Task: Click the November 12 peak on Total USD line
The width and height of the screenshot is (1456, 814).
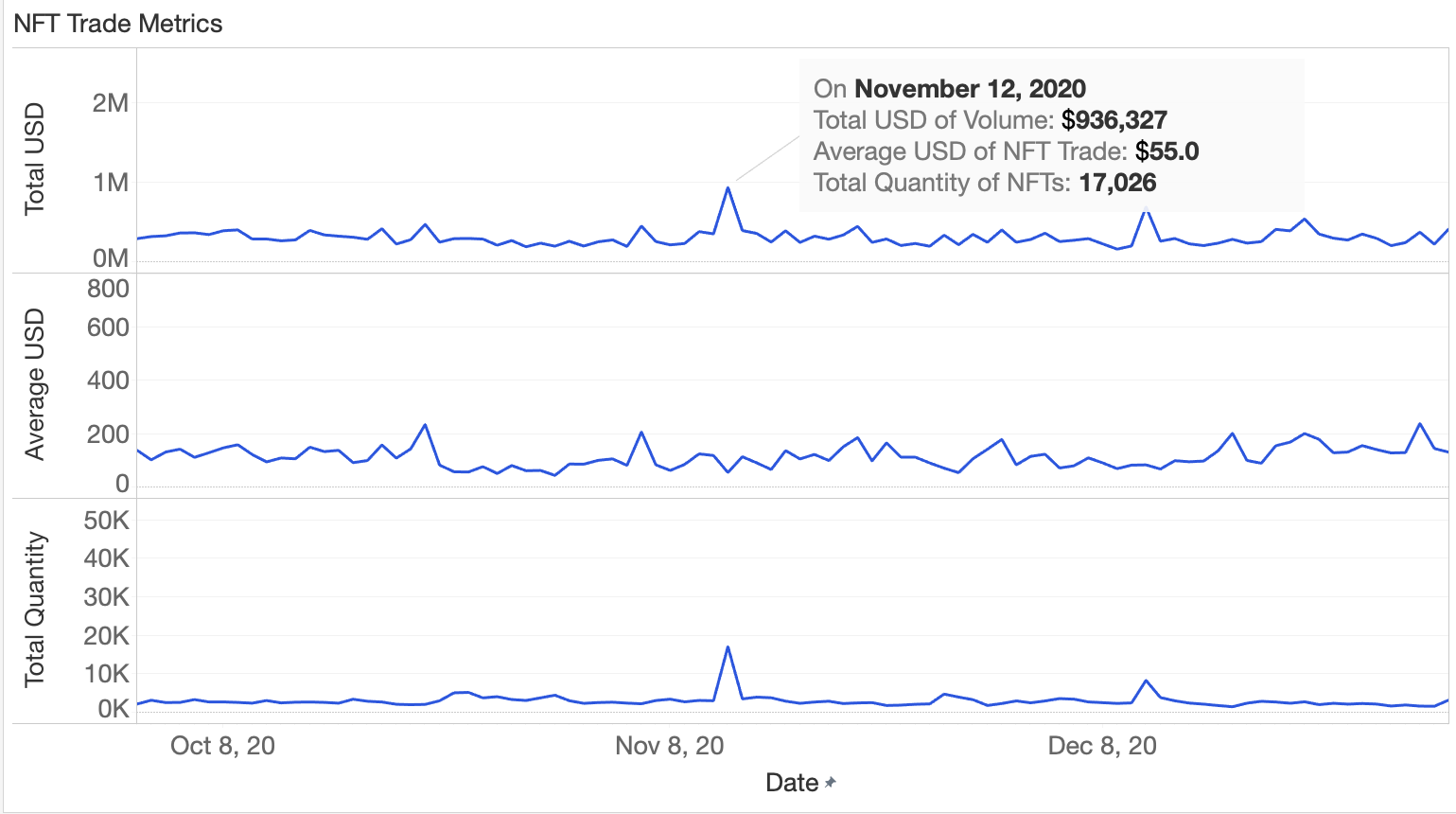Action: (x=728, y=187)
